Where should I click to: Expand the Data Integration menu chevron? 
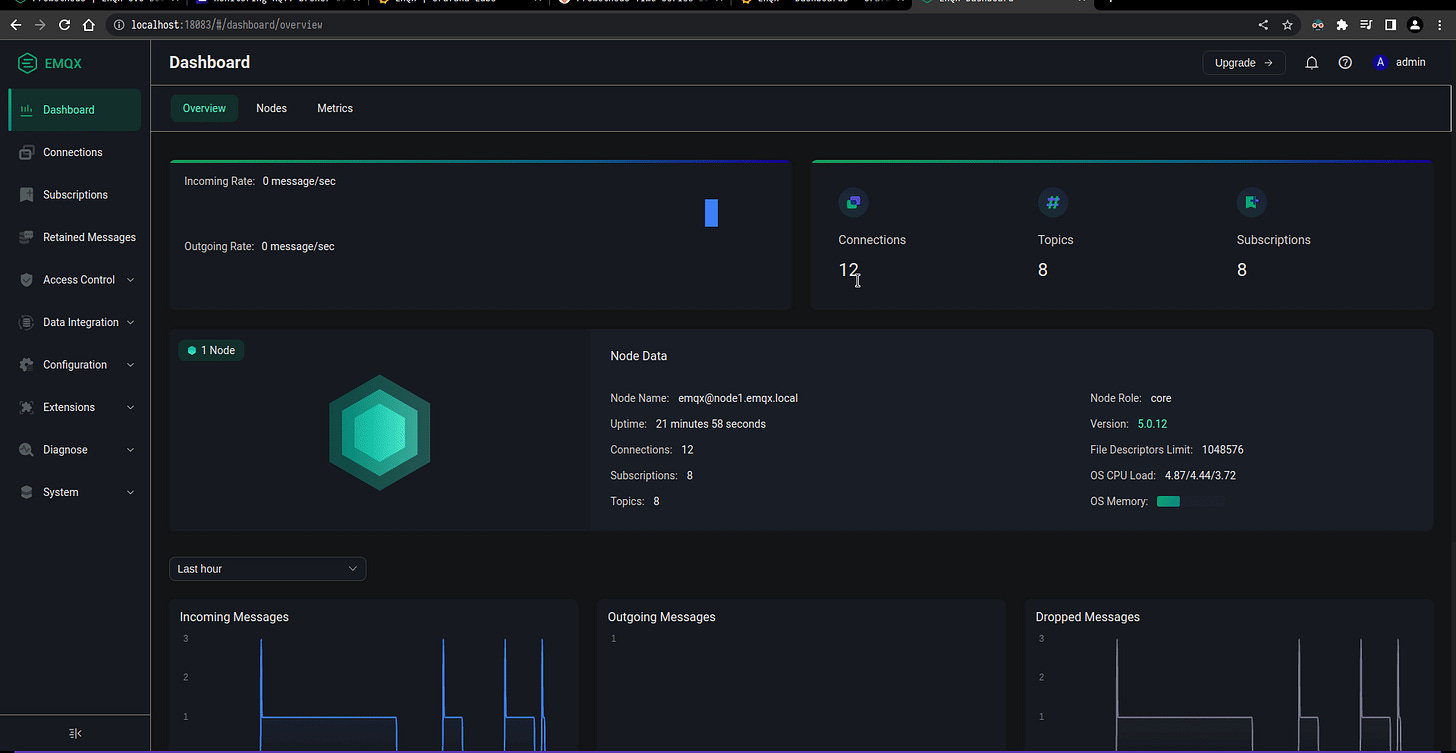[x=131, y=322]
